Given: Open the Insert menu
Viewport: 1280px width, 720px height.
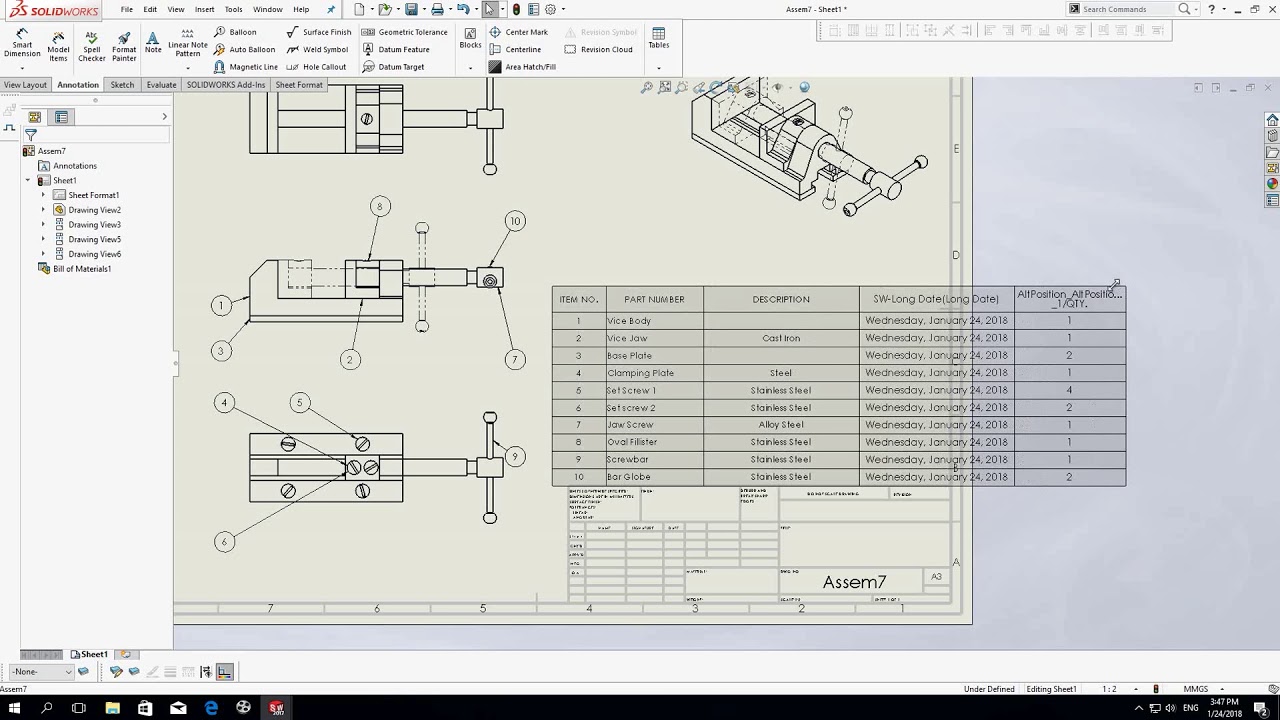Looking at the screenshot, I should coord(204,9).
